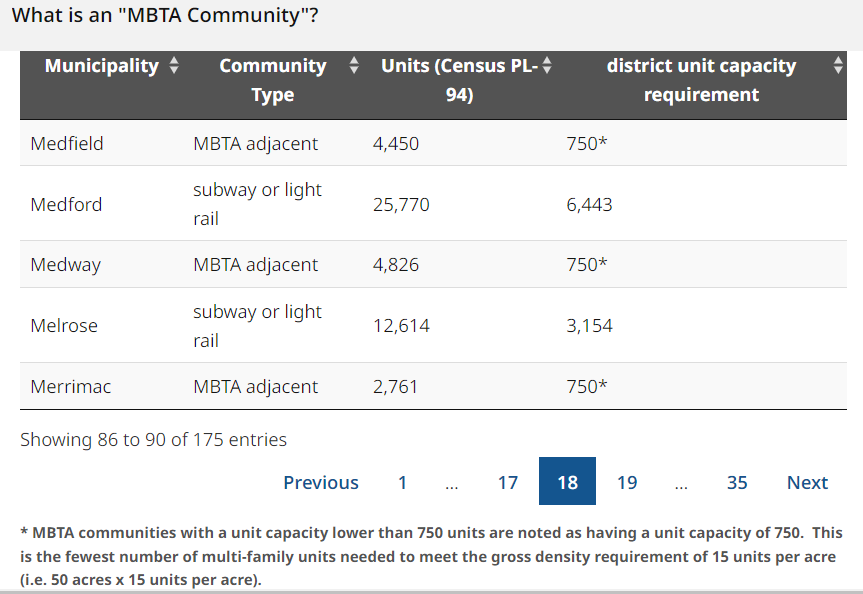Click the 6,443 capacity requirement value
This screenshot has width=863, height=594.
[x=589, y=204]
